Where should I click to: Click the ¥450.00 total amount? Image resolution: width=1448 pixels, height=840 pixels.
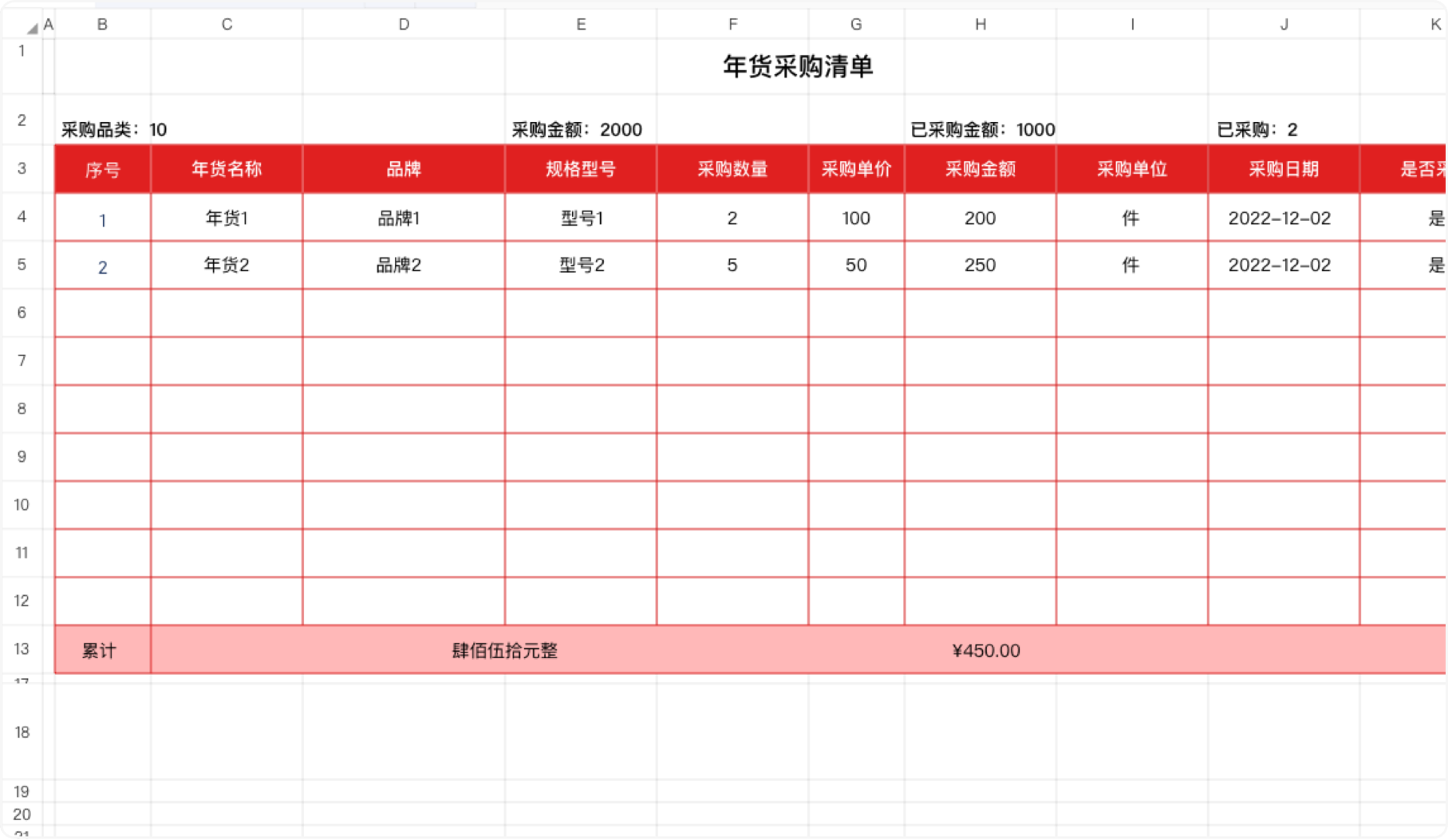point(986,650)
